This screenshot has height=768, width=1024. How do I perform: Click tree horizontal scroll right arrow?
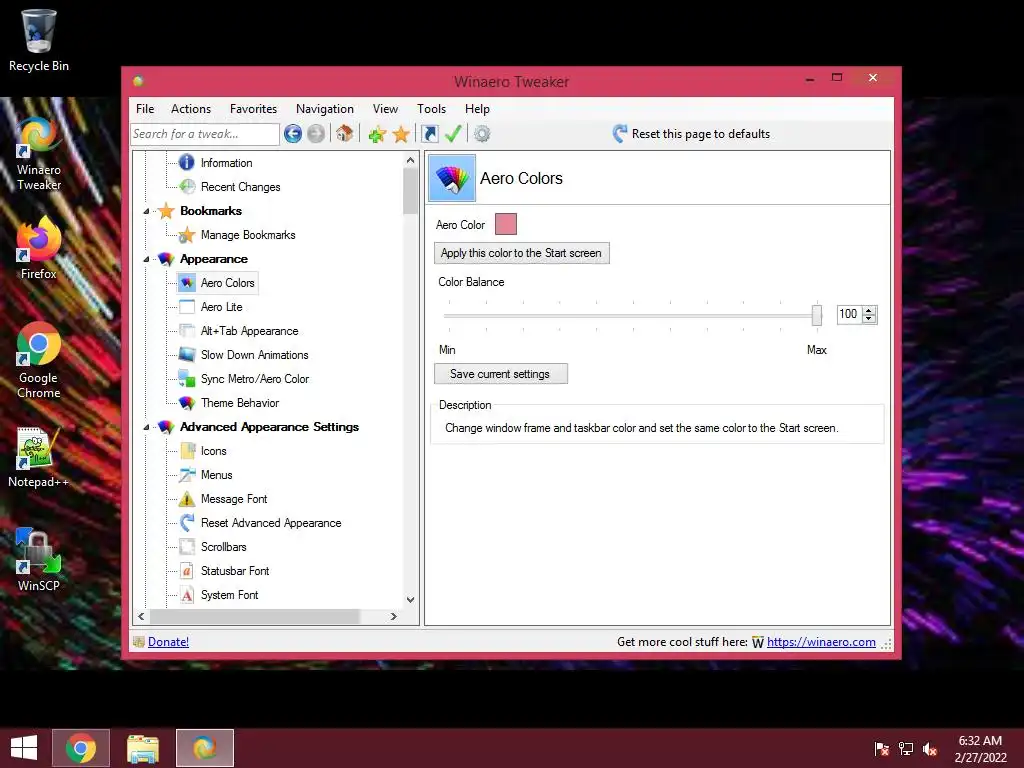[x=393, y=616]
